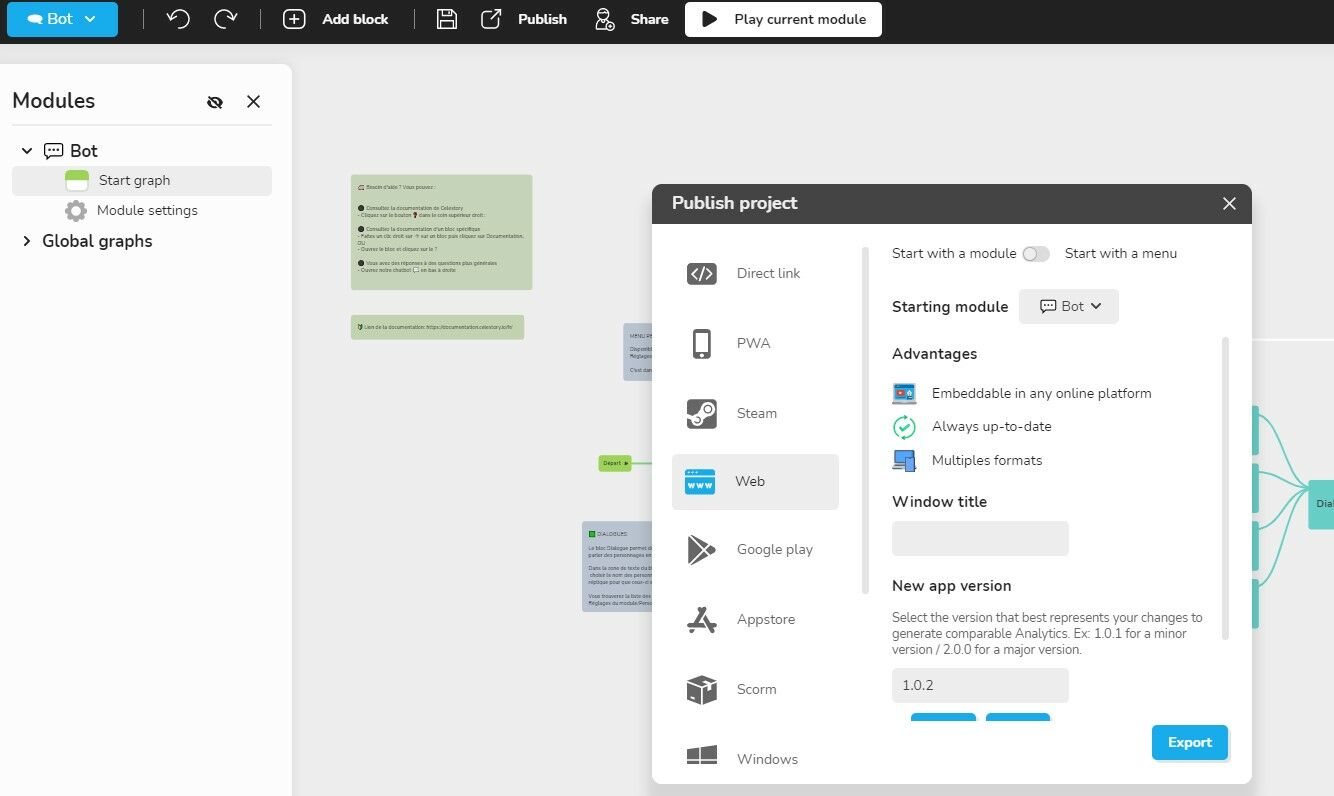This screenshot has height=796, width=1334.
Task: Open Module settings tree item
Action: [x=142, y=211]
